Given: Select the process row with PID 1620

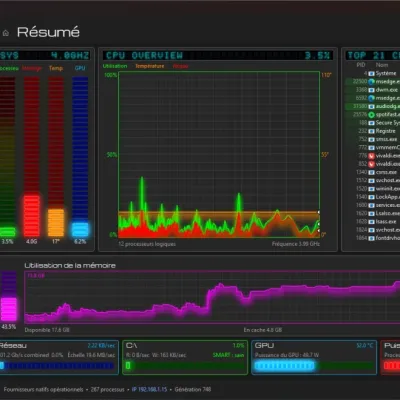Looking at the screenshot, I should coord(372,213).
